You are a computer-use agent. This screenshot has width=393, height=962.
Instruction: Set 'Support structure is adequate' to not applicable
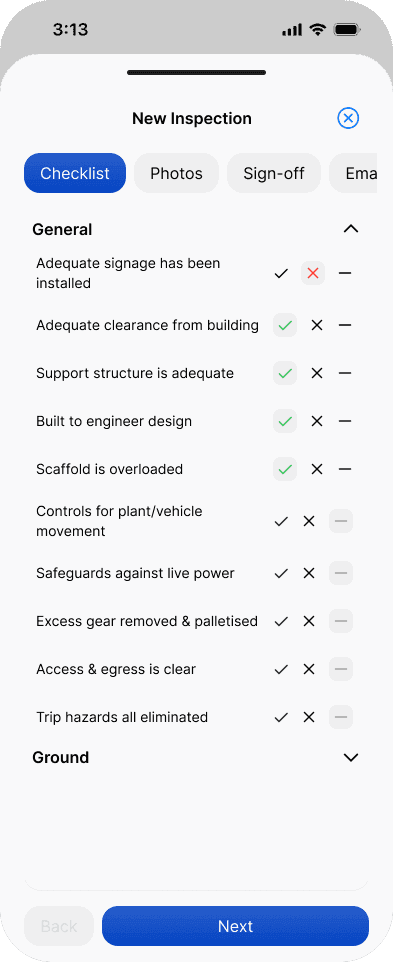[345, 373]
